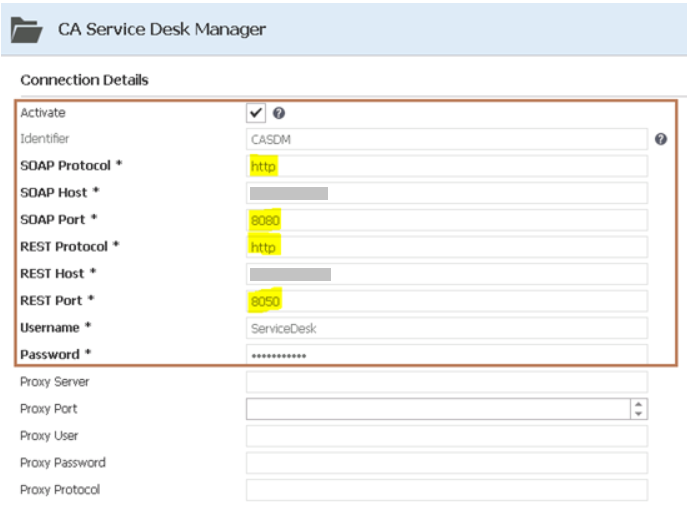The height and width of the screenshot is (515, 690).
Task: Toggle the Activate checkbox
Action: click(256, 113)
